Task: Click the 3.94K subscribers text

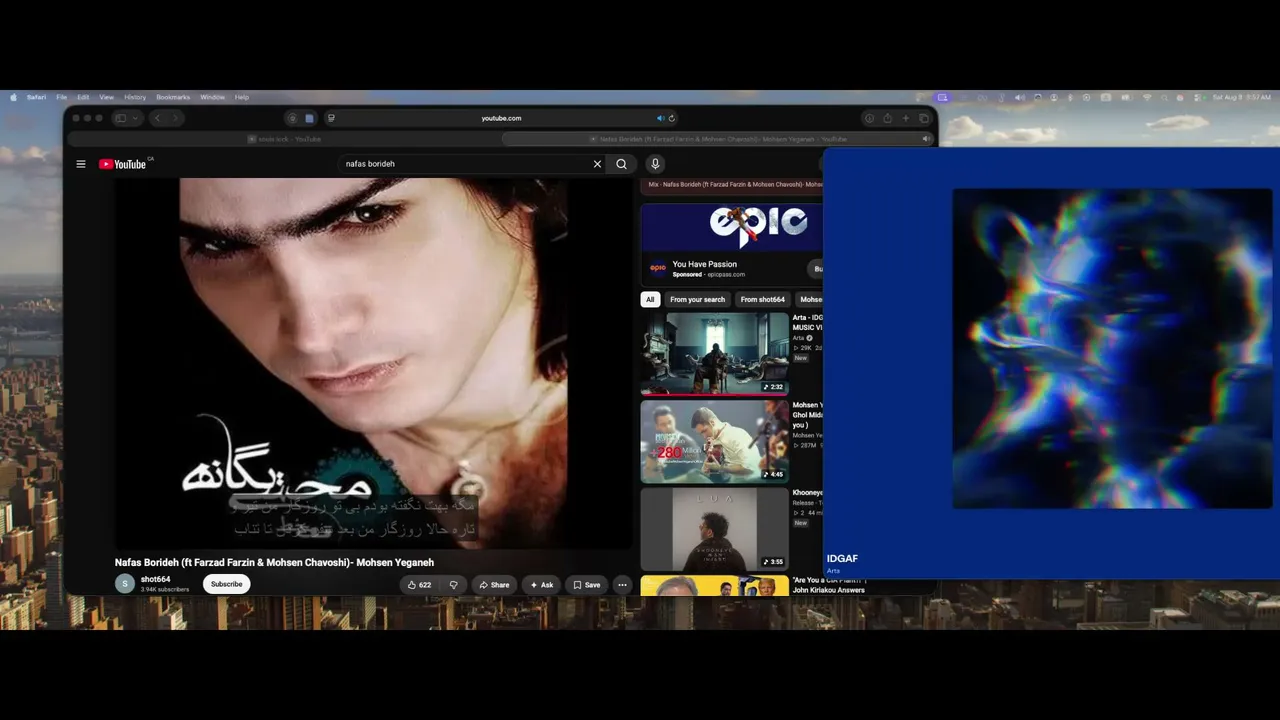Action: [165, 590]
